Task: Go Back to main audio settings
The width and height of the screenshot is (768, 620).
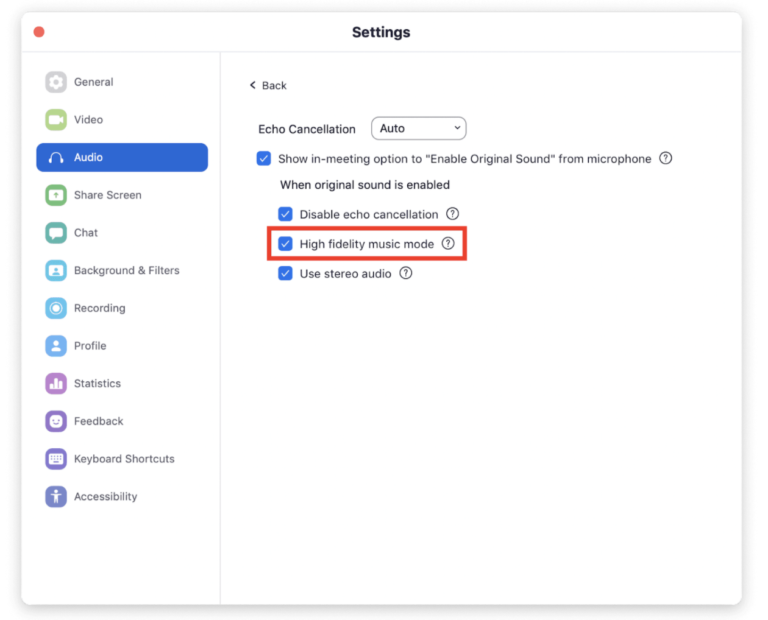Action: (x=268, y=85)
